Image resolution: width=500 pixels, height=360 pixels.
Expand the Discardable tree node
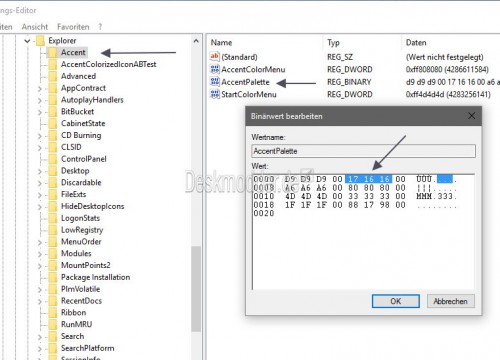click(x=40, y=183)
